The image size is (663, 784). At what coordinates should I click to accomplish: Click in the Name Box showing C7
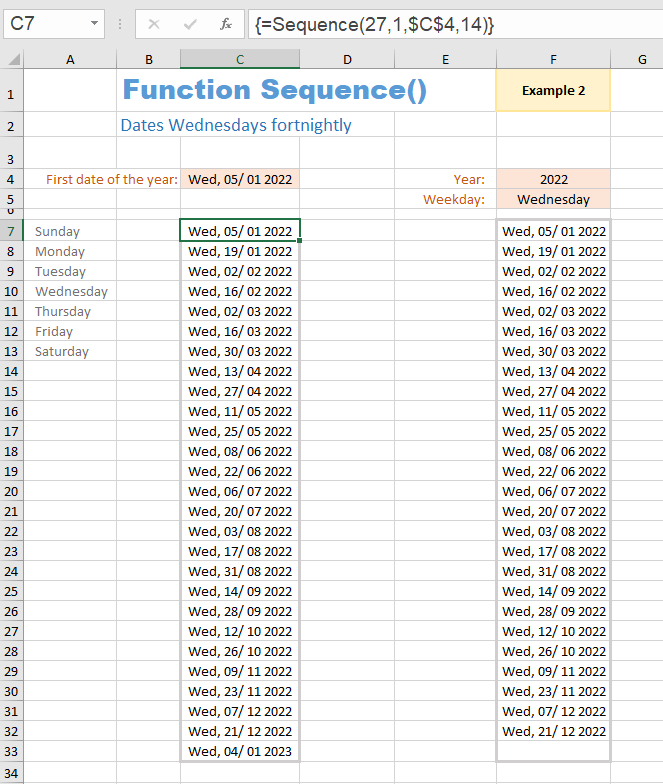pyautogui.click(x=46, y=24)
